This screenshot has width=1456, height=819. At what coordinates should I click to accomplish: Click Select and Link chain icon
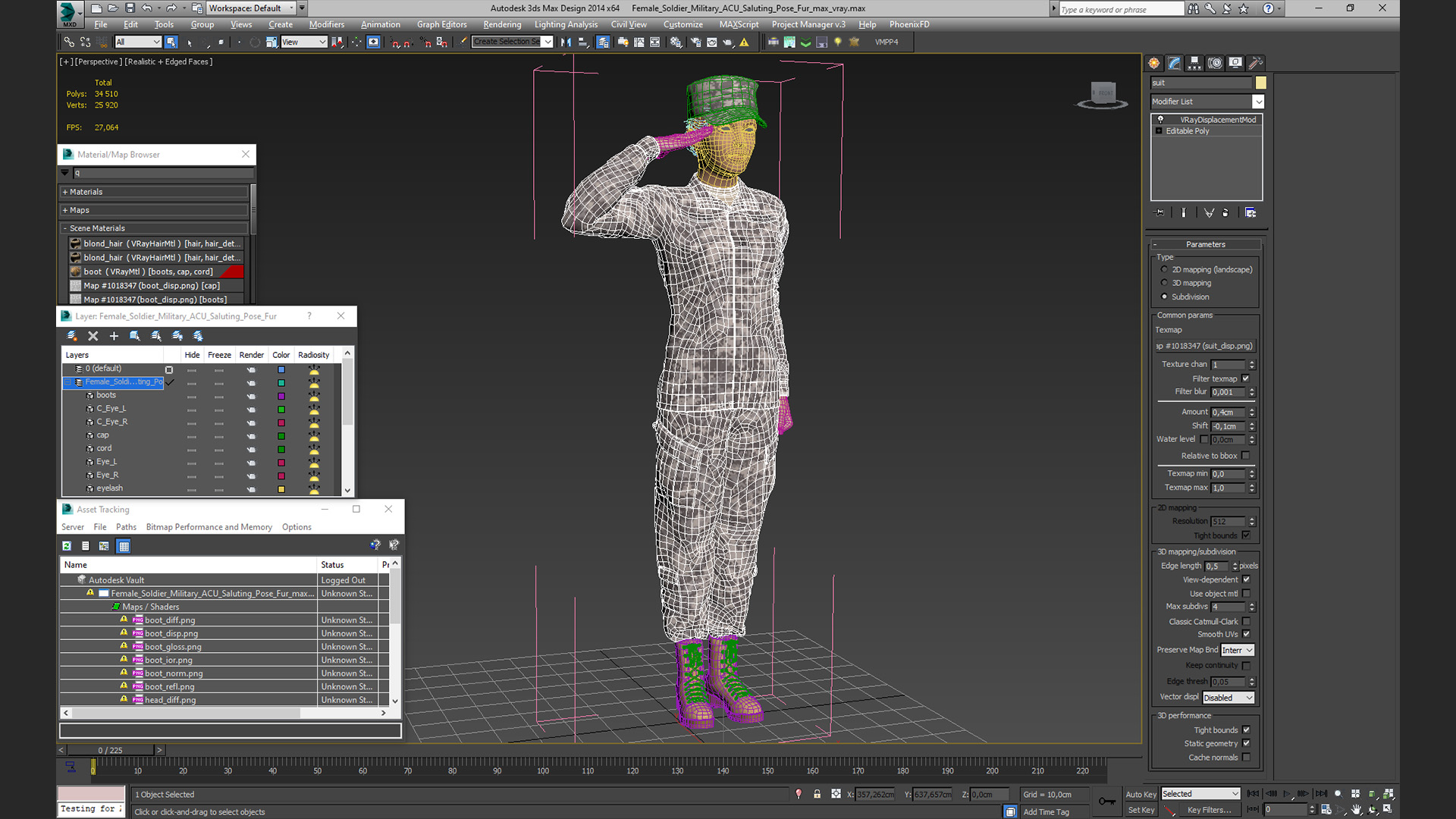pyautogui.click(x=69, y=42)
